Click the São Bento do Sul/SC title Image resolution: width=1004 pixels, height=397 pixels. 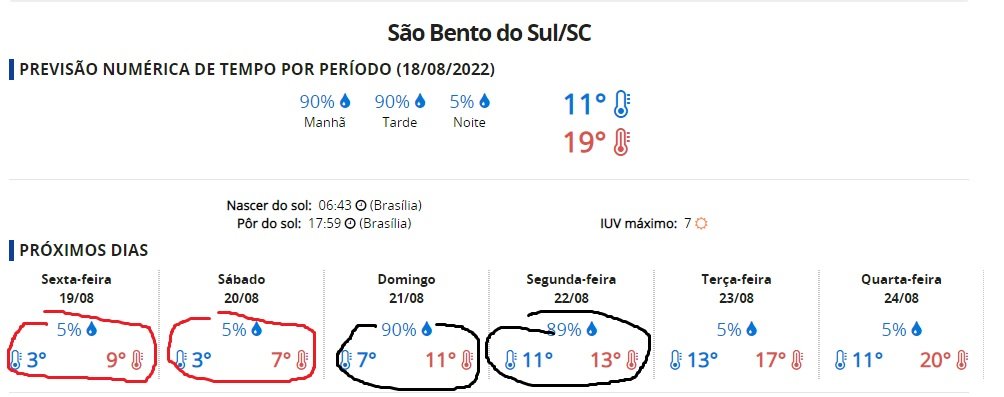(489, 33)
